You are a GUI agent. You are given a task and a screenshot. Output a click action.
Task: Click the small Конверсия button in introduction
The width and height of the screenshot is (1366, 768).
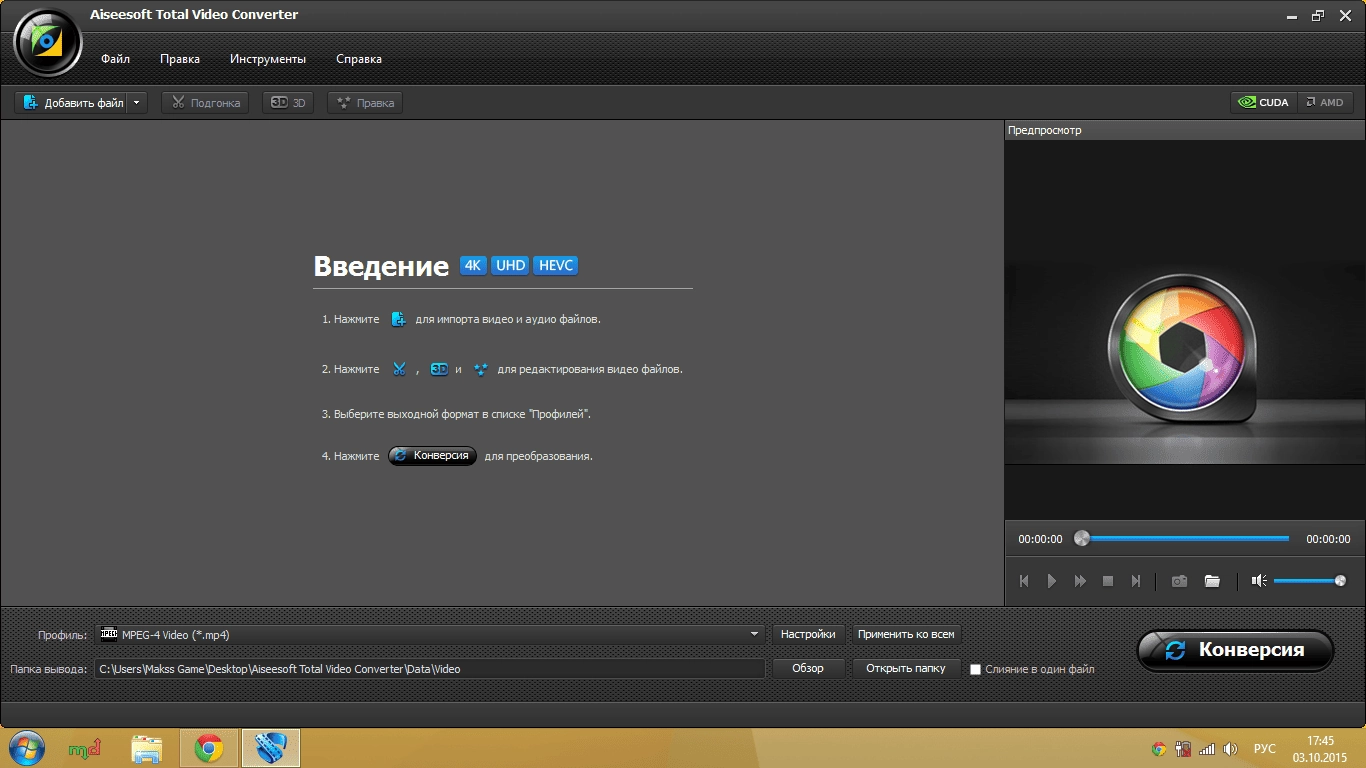coord(432,455)
